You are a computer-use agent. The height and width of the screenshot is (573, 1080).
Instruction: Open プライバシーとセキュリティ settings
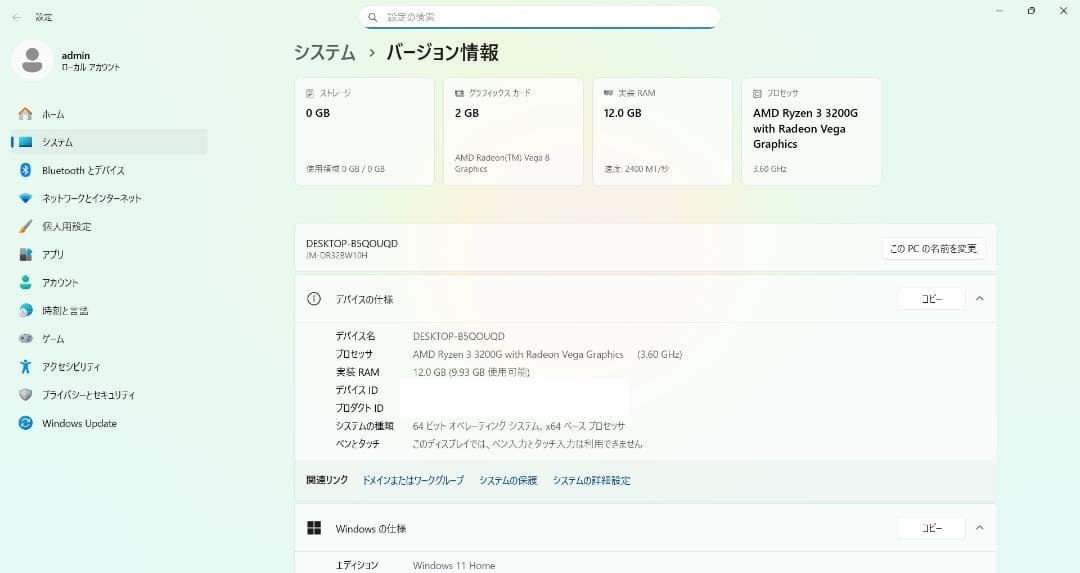pos(110,395)
